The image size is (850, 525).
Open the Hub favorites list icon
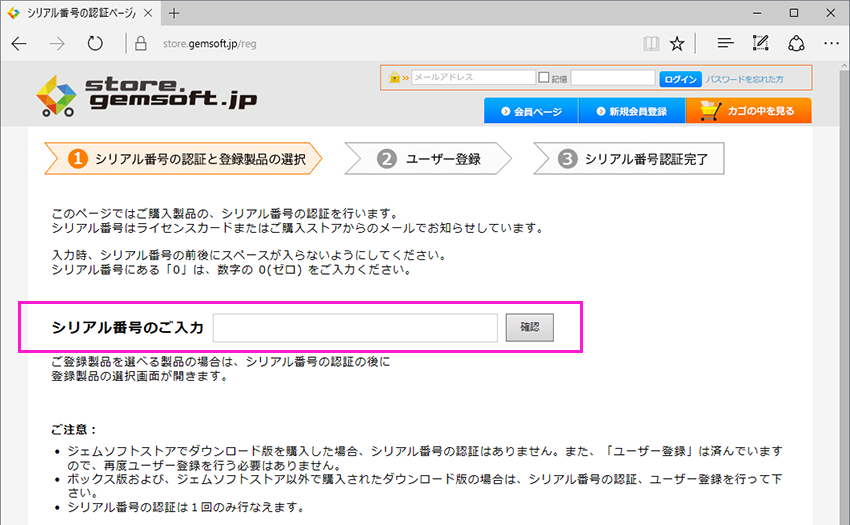[726, 44]
